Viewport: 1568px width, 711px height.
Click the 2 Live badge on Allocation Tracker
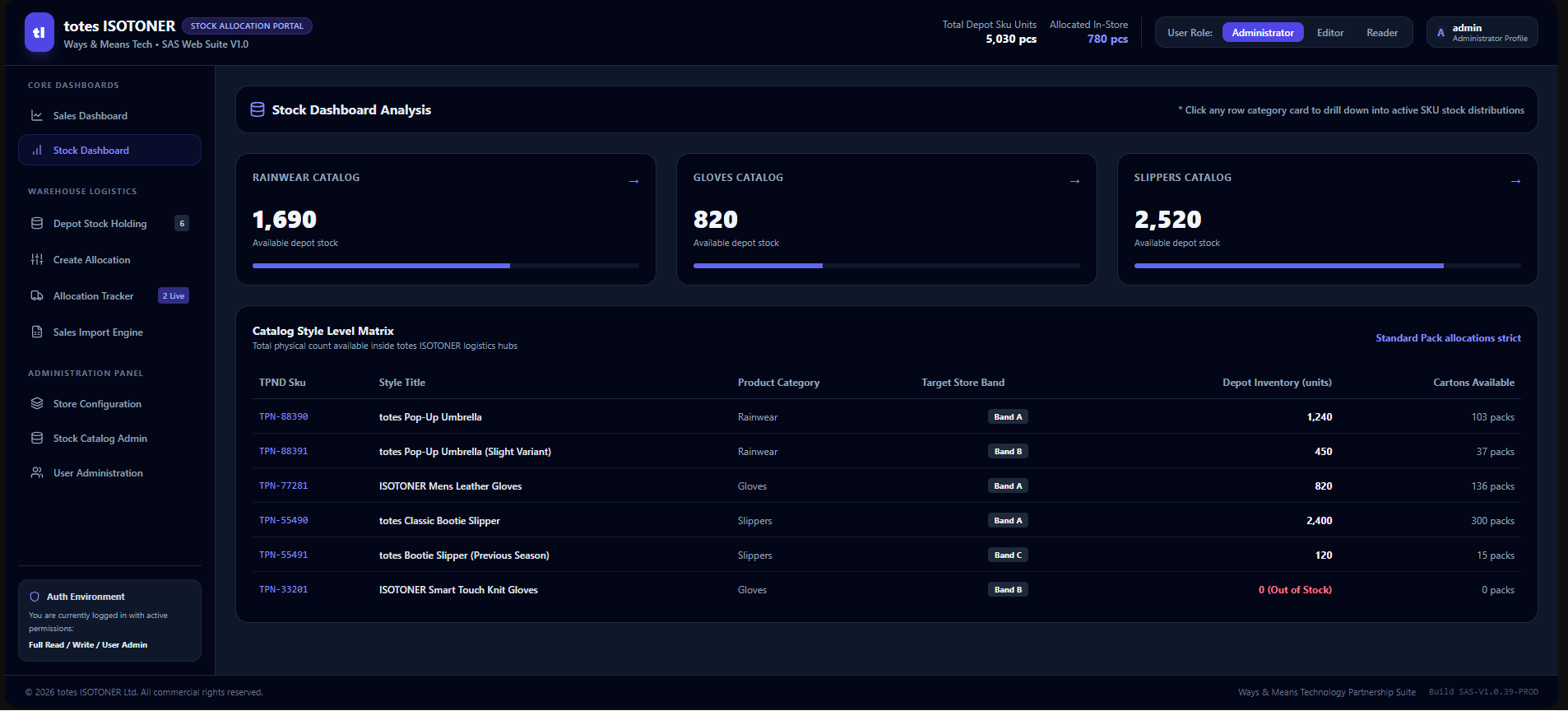174,296
